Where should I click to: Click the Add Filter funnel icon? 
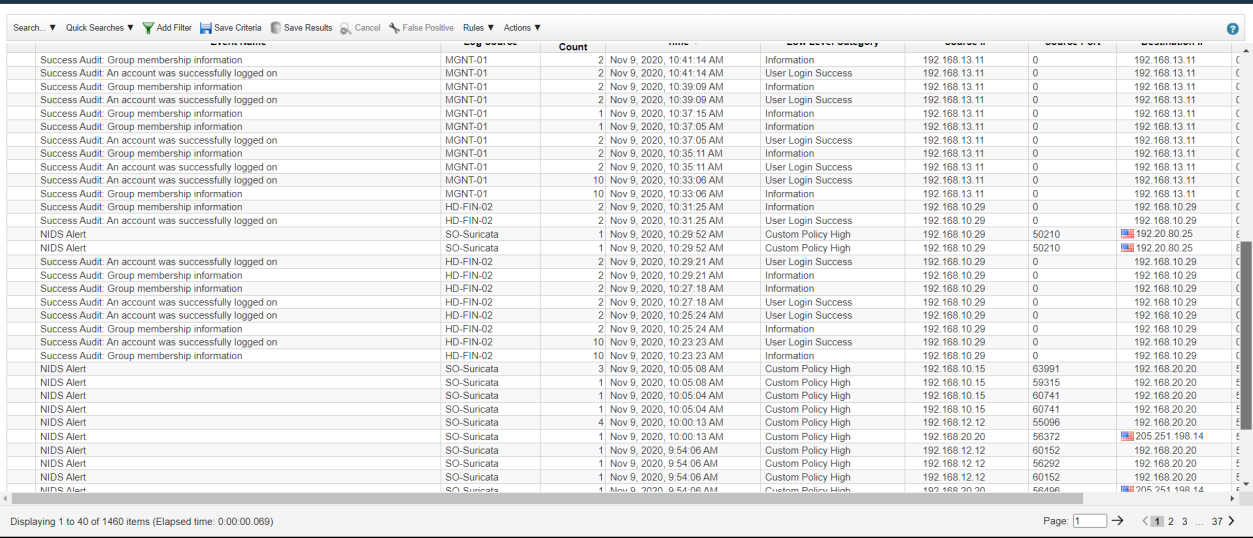tap(148, 28)
